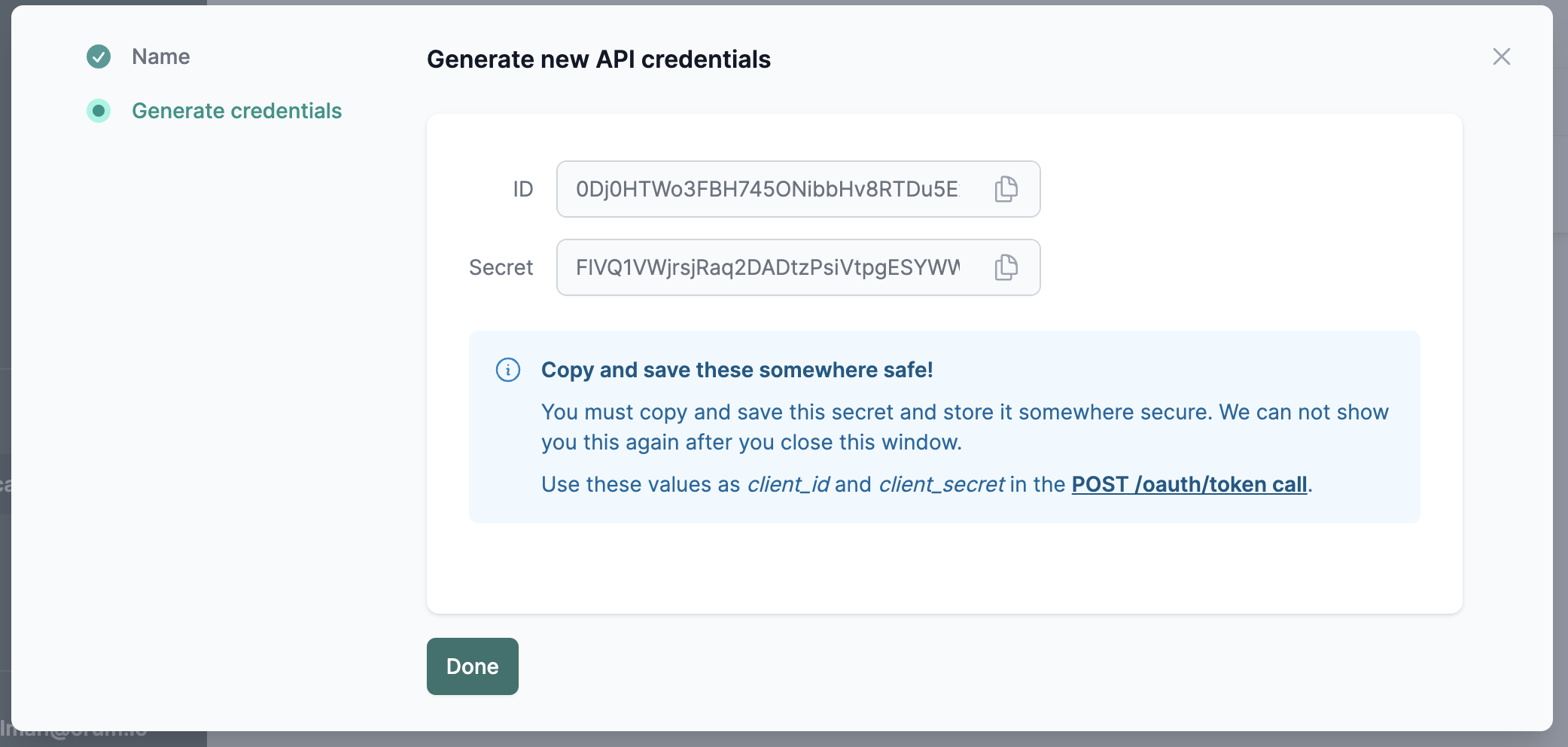Select the Generate credentials step label
This screenshot has height=747, width=1568.
[236, 111]
